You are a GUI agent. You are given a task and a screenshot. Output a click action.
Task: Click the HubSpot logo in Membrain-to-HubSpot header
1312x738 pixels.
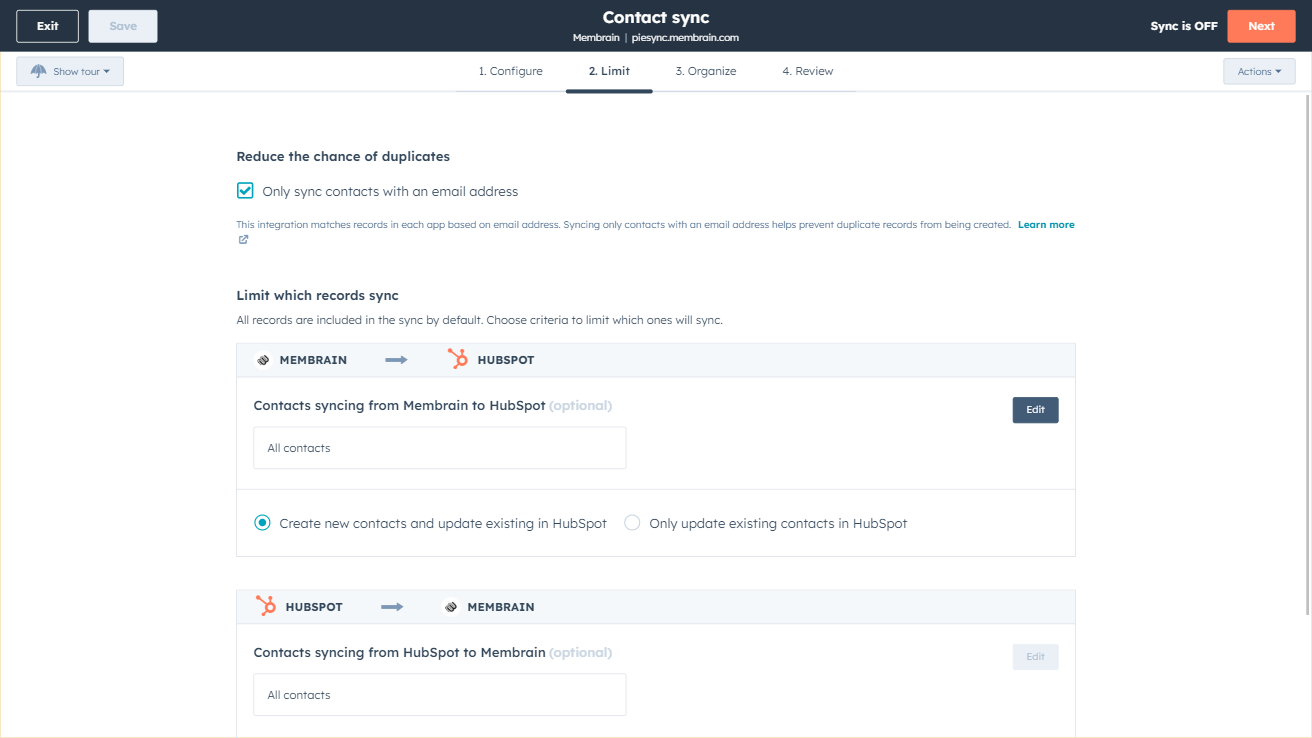(458, 360)
